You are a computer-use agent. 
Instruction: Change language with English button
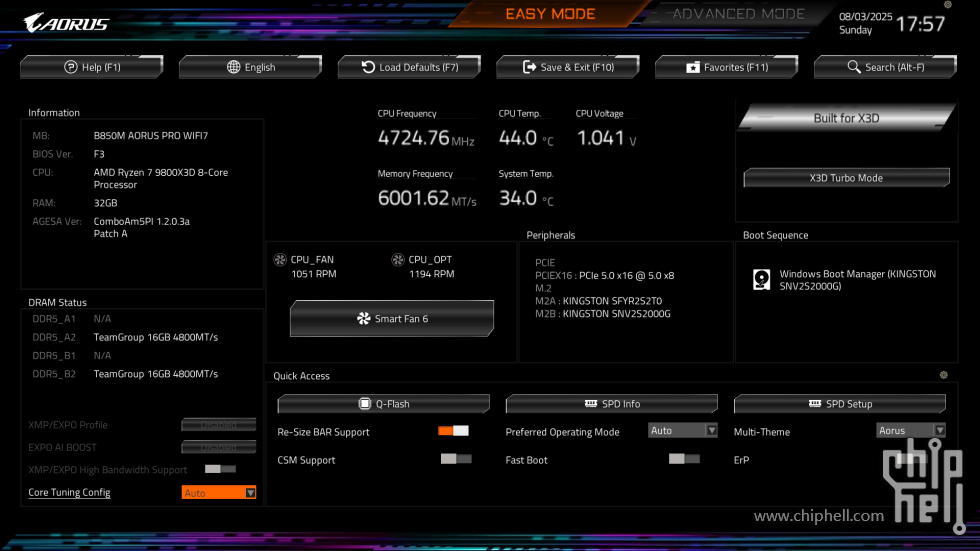tap(251, 67)
